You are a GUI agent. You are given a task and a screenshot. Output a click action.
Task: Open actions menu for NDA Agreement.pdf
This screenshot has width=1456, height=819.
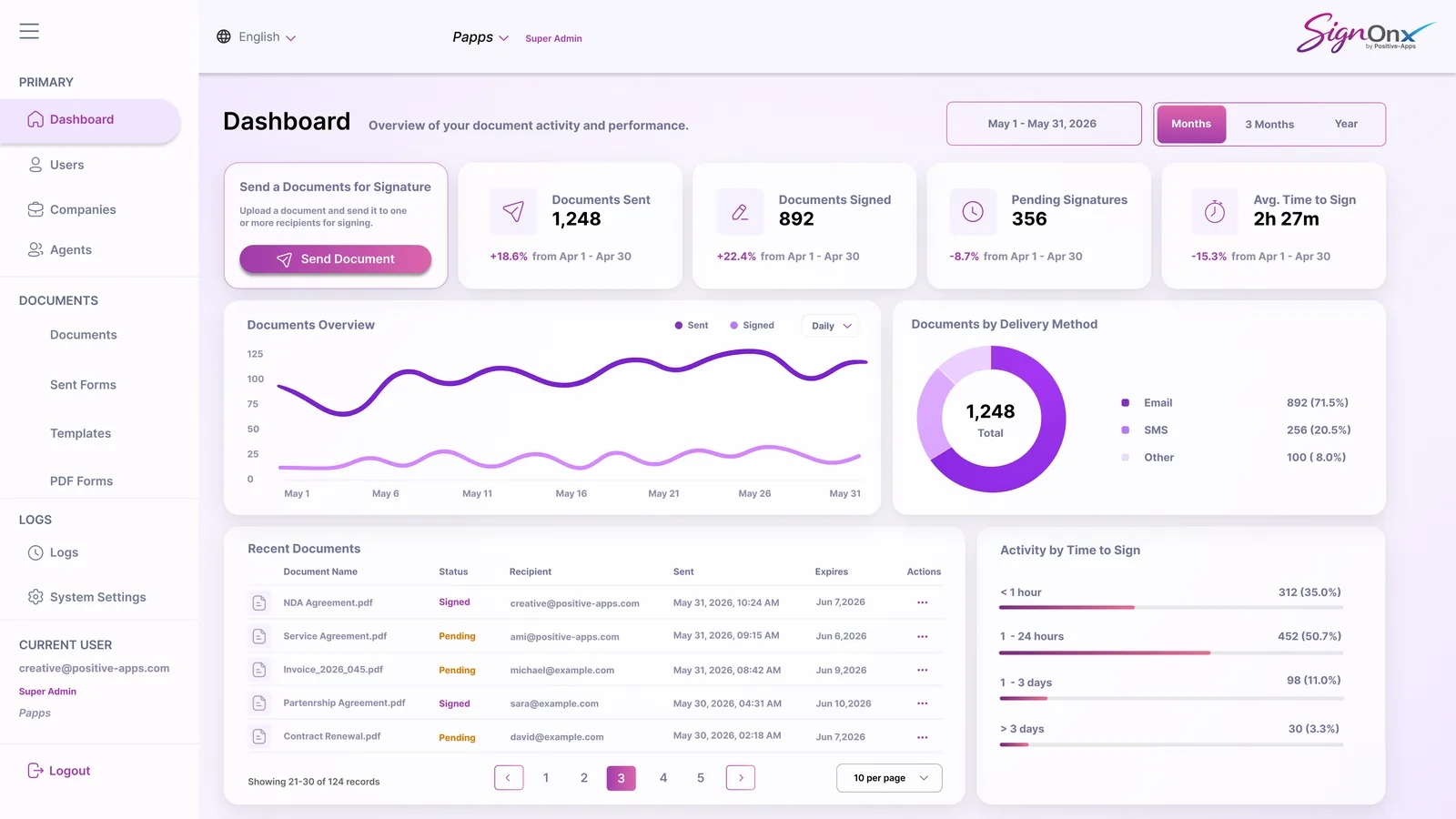(x=923, y=602)
